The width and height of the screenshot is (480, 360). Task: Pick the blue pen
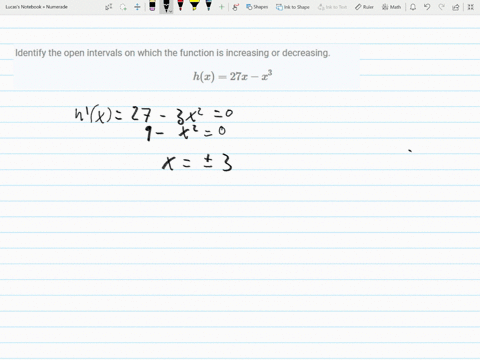[209, 6]
